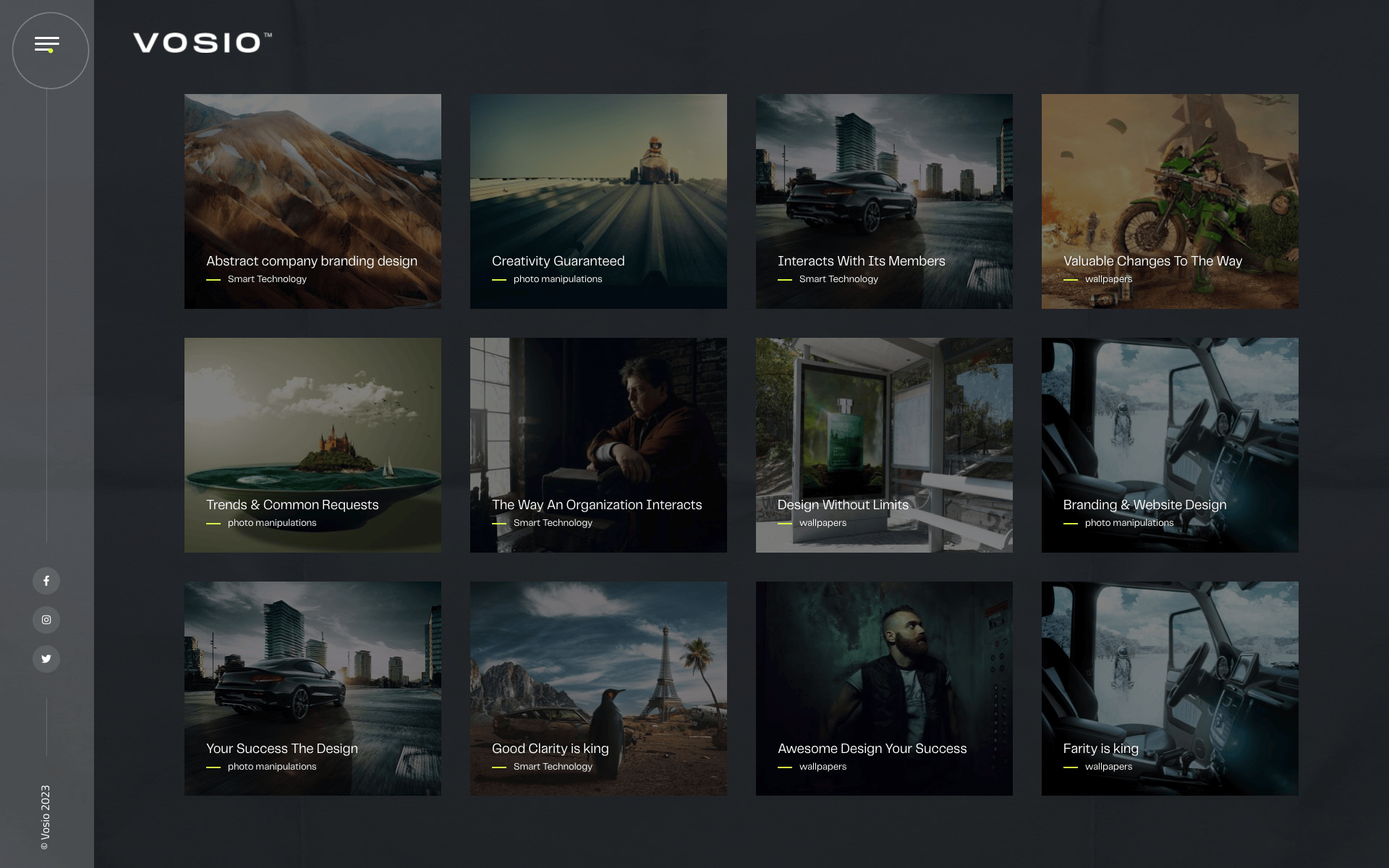
Task: Open The Way An Organization Interacts
Action: [597, 505]
